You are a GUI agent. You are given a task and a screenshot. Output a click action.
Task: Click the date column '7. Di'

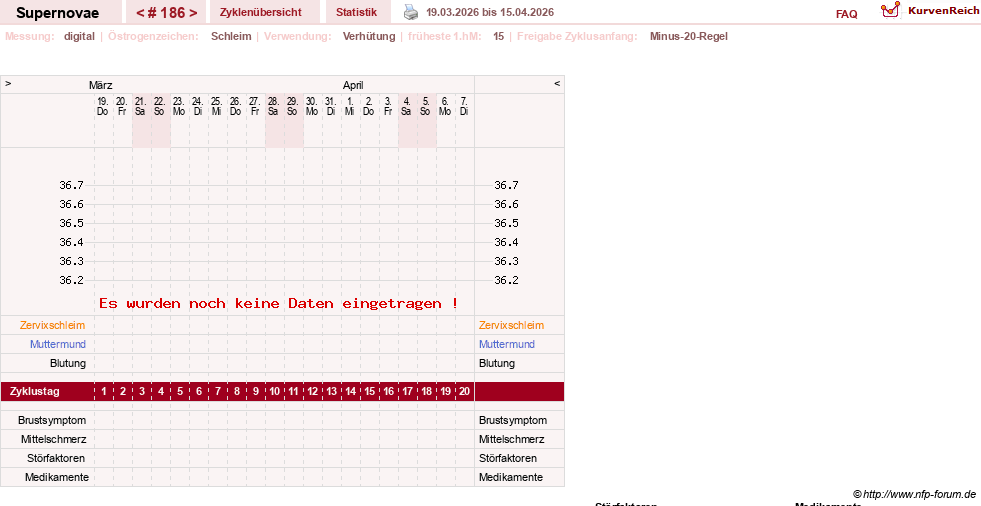tap(464, 106)
